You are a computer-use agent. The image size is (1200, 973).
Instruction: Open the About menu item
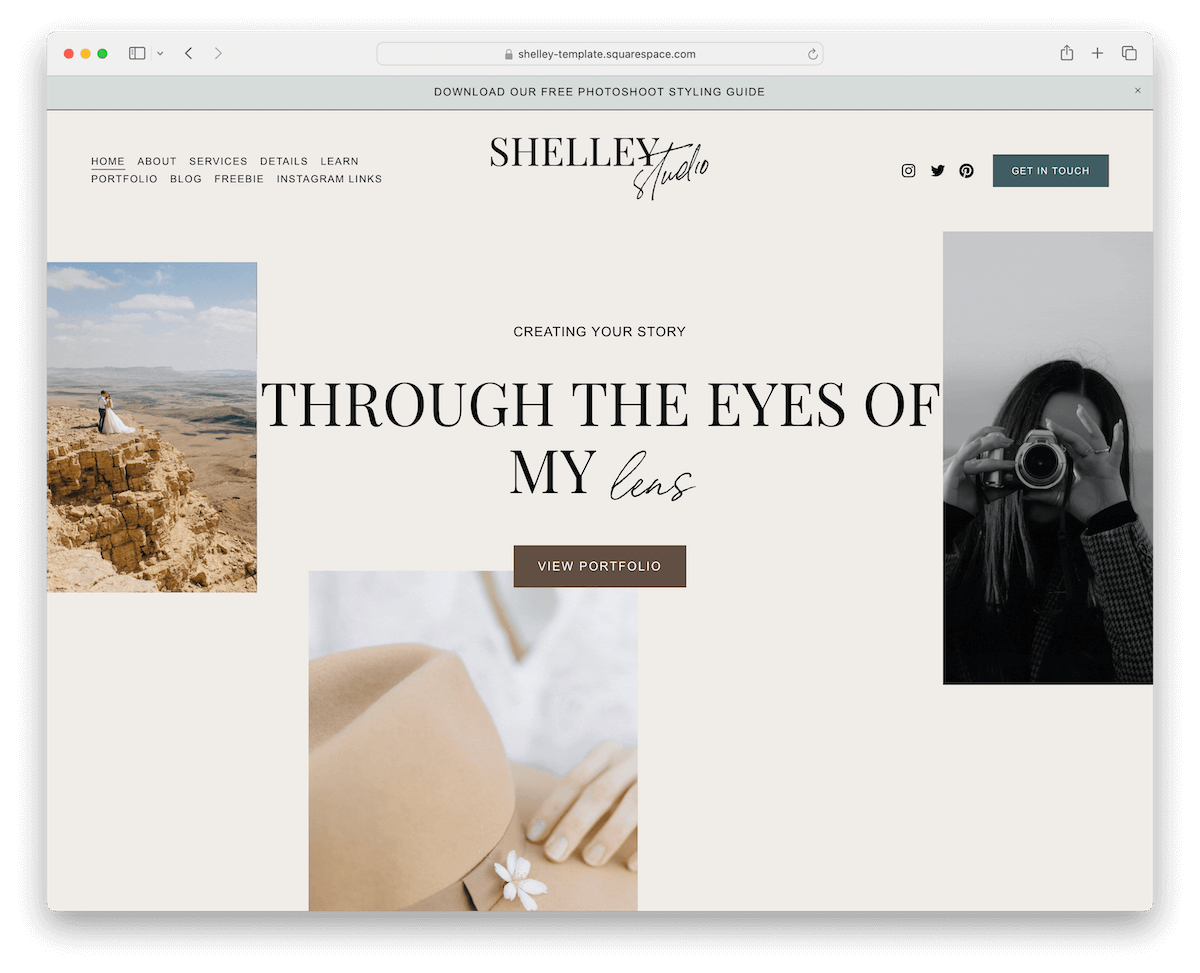pyautogui.click(x=157, y=161)
